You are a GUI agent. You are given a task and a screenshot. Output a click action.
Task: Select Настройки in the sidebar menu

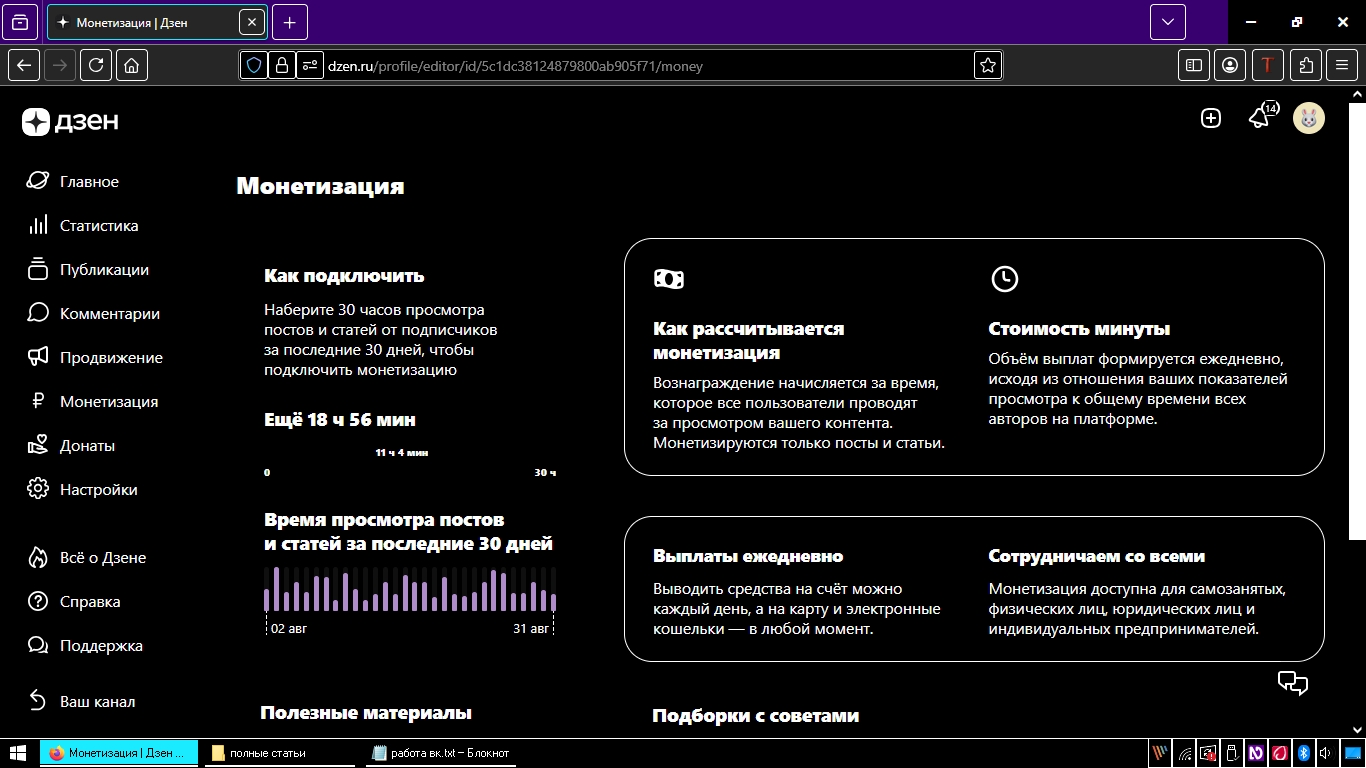click(99, 489)
